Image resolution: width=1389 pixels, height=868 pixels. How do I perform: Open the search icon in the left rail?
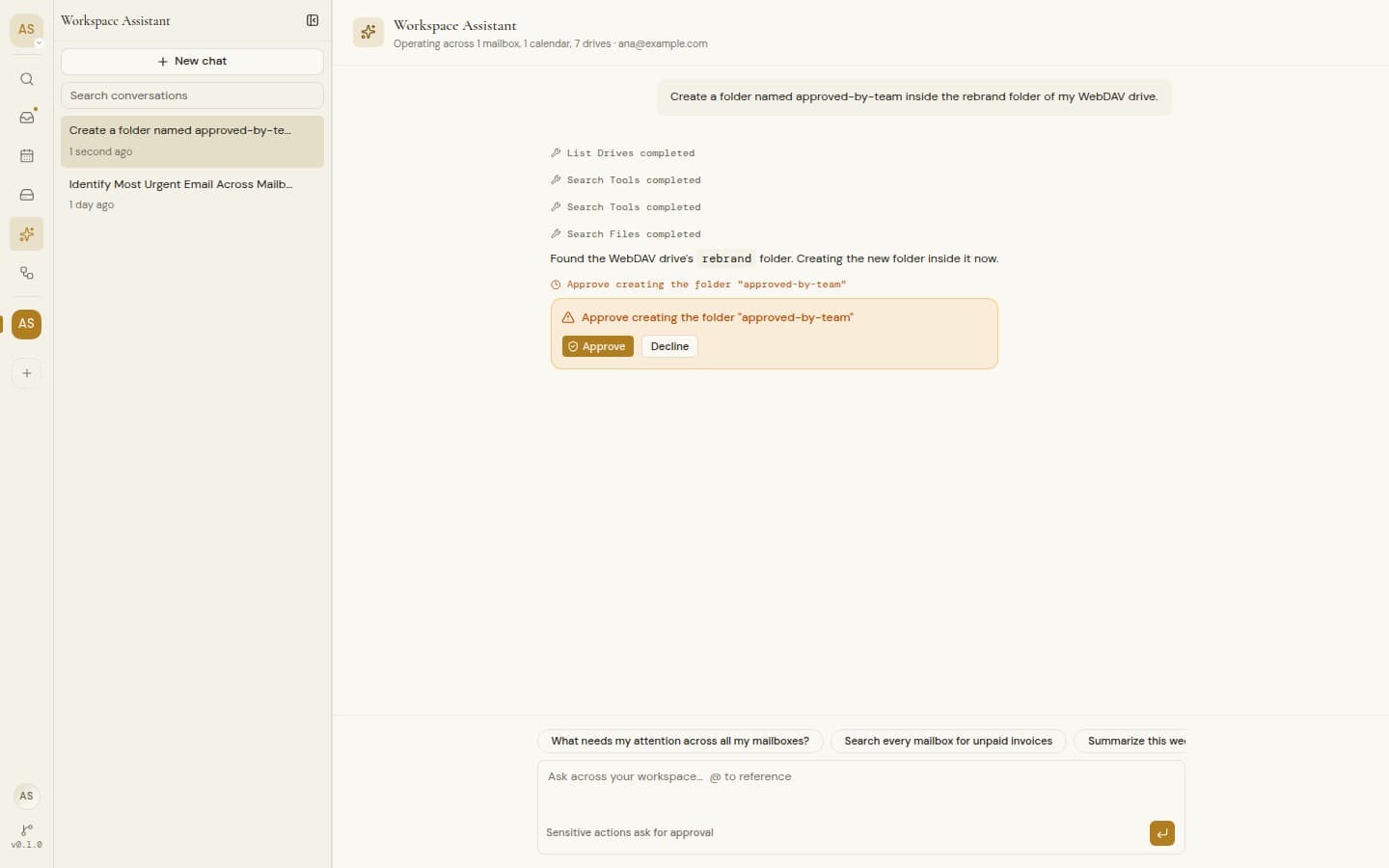(x=27, y=79)
